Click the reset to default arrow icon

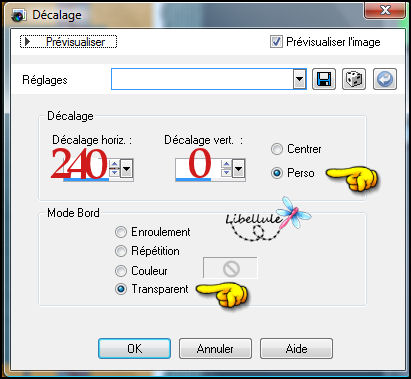(385, 79)
